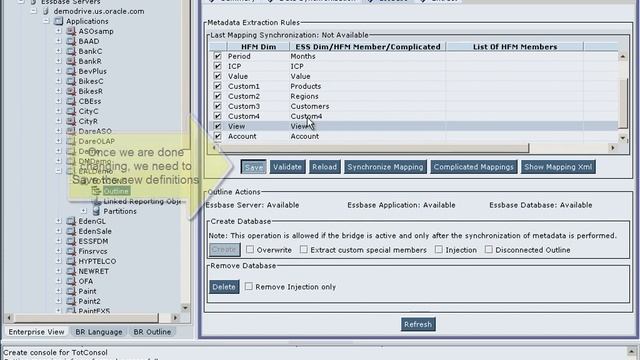640x360 pixels.
Task: Click the BankR application icon
Action: click(71, 61)
